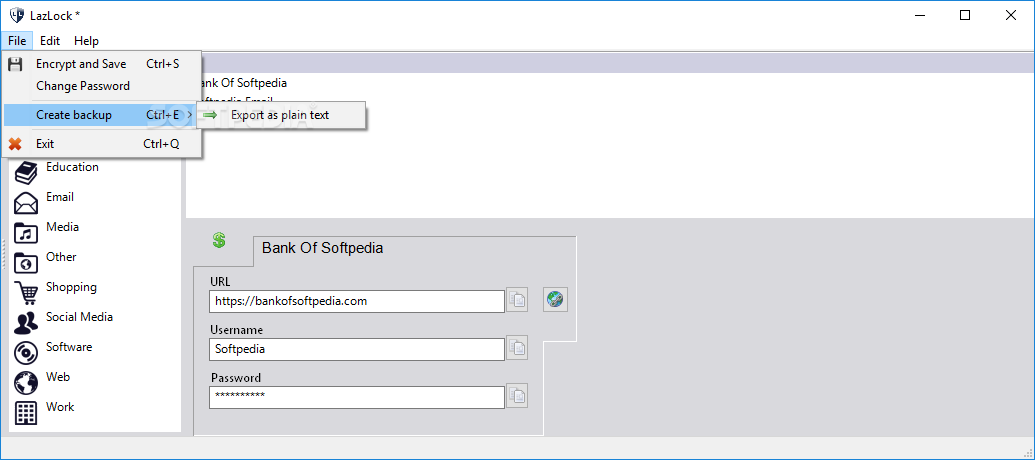This screenshot has height=460, width=1035.
Task: Copy the Username with its clipboard icon
Action: tap(518, 348)
